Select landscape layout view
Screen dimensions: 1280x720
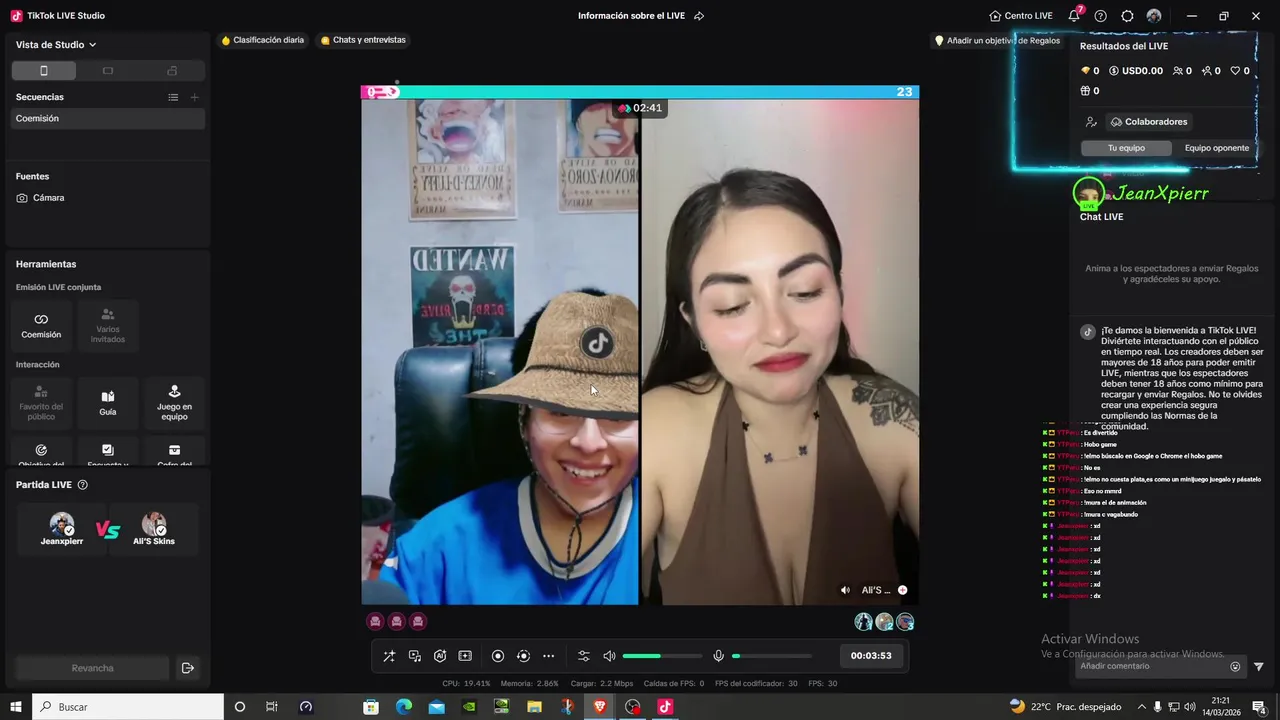[108, 71]
